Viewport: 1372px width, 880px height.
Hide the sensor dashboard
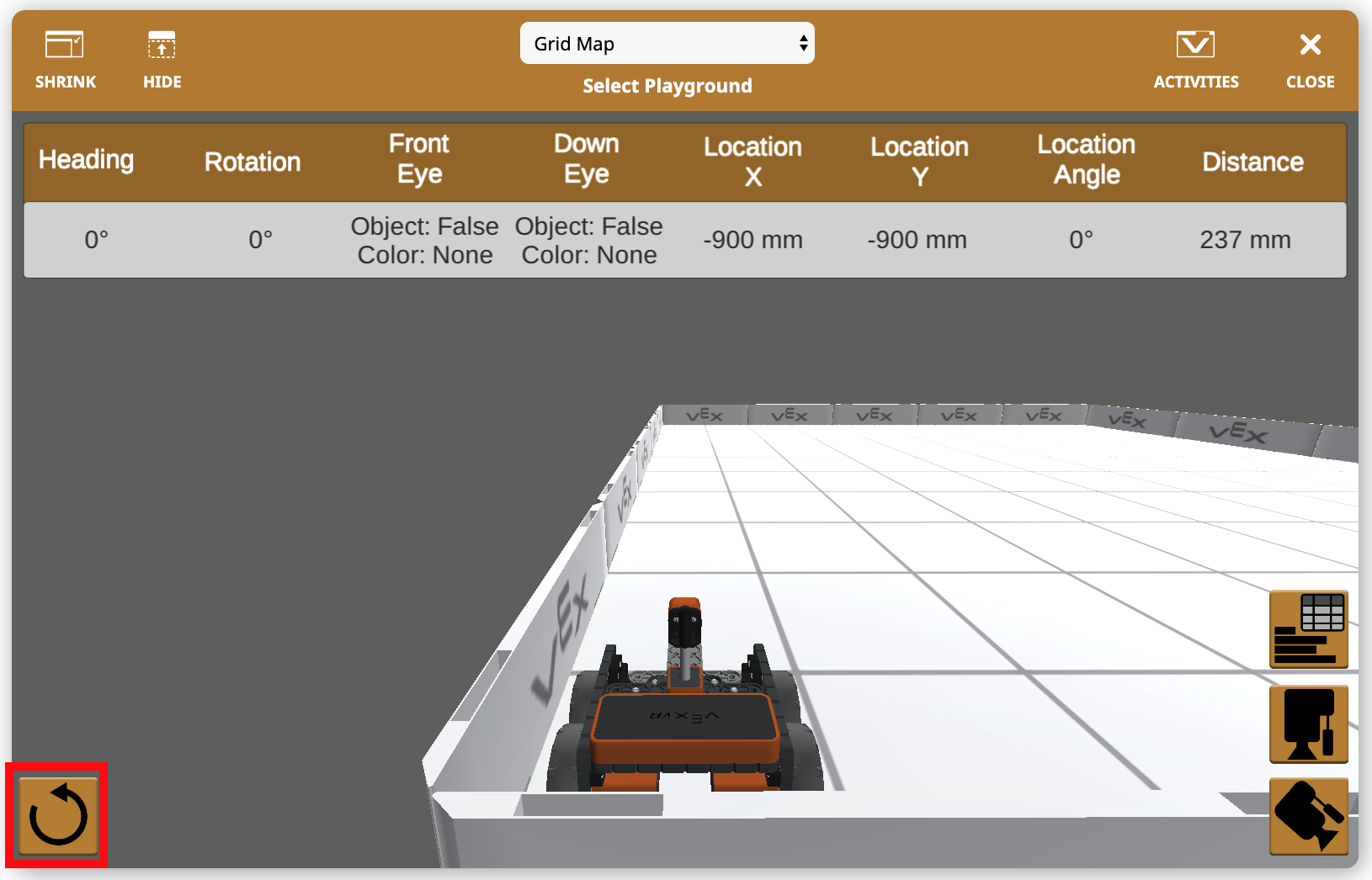pos(161,59)
